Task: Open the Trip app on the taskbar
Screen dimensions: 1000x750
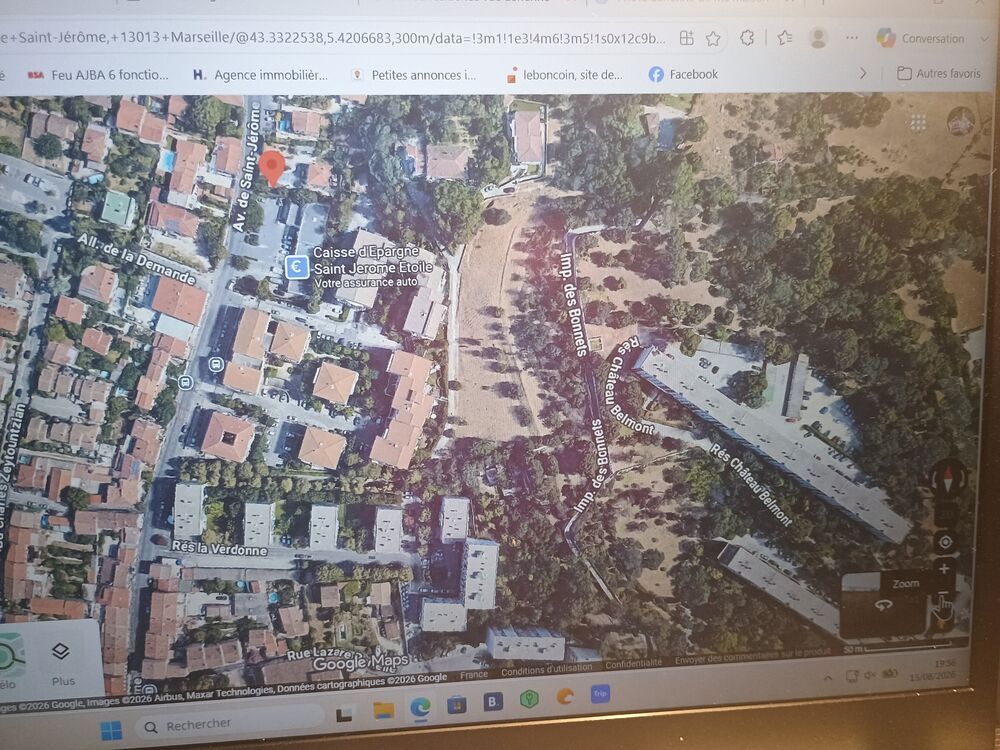Action: pos(600,694)
